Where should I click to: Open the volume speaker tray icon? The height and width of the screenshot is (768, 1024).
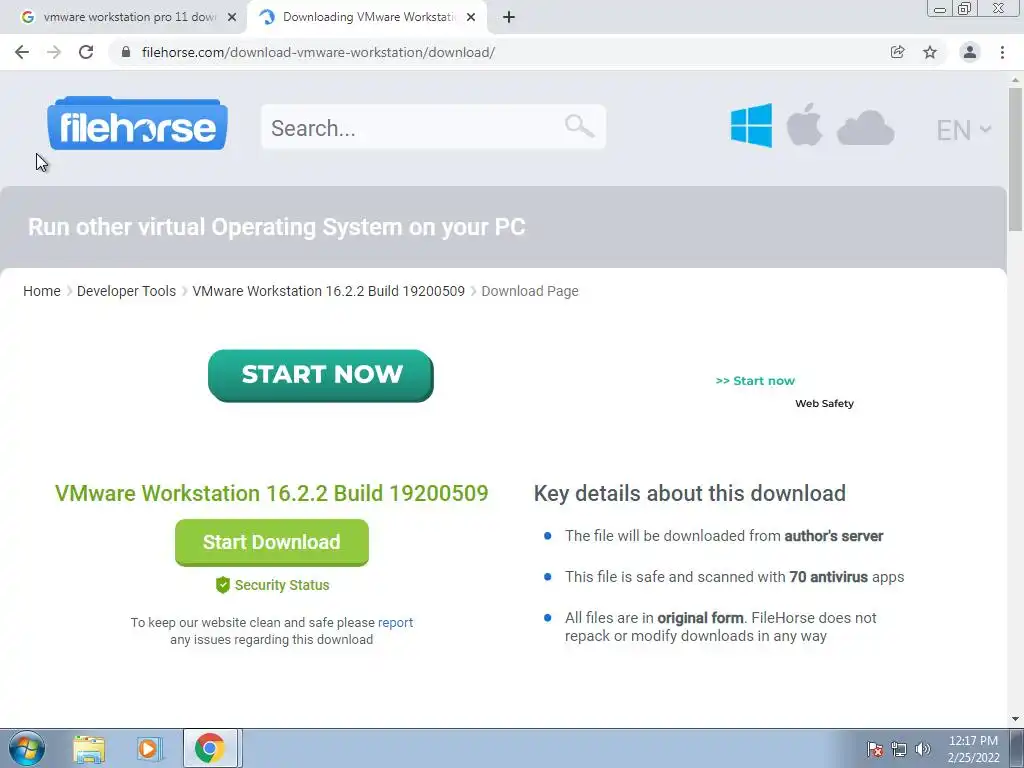(923, 749)
